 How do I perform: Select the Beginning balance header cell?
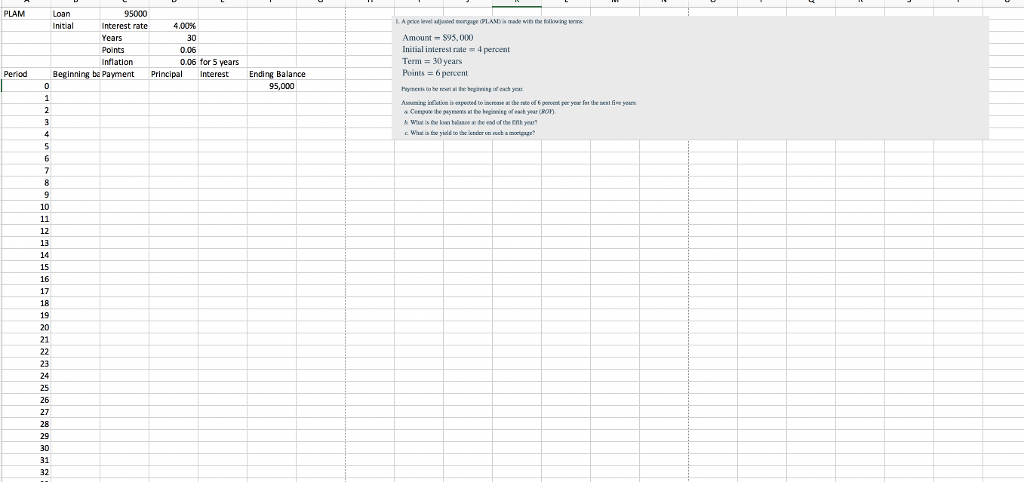[x=75, y=74]
